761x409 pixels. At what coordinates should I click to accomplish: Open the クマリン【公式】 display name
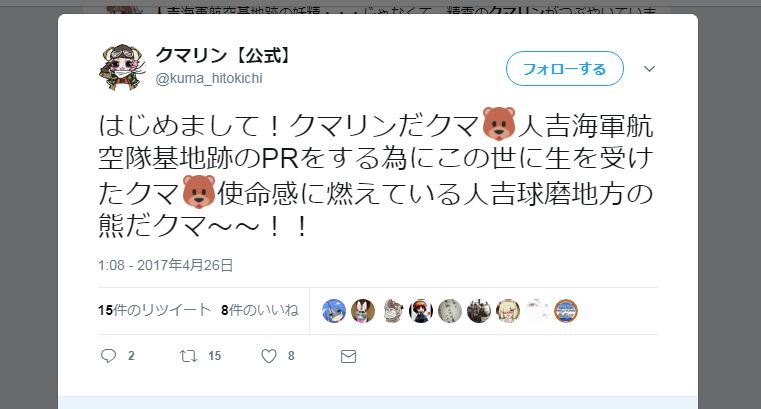click(x=222, y=55)
